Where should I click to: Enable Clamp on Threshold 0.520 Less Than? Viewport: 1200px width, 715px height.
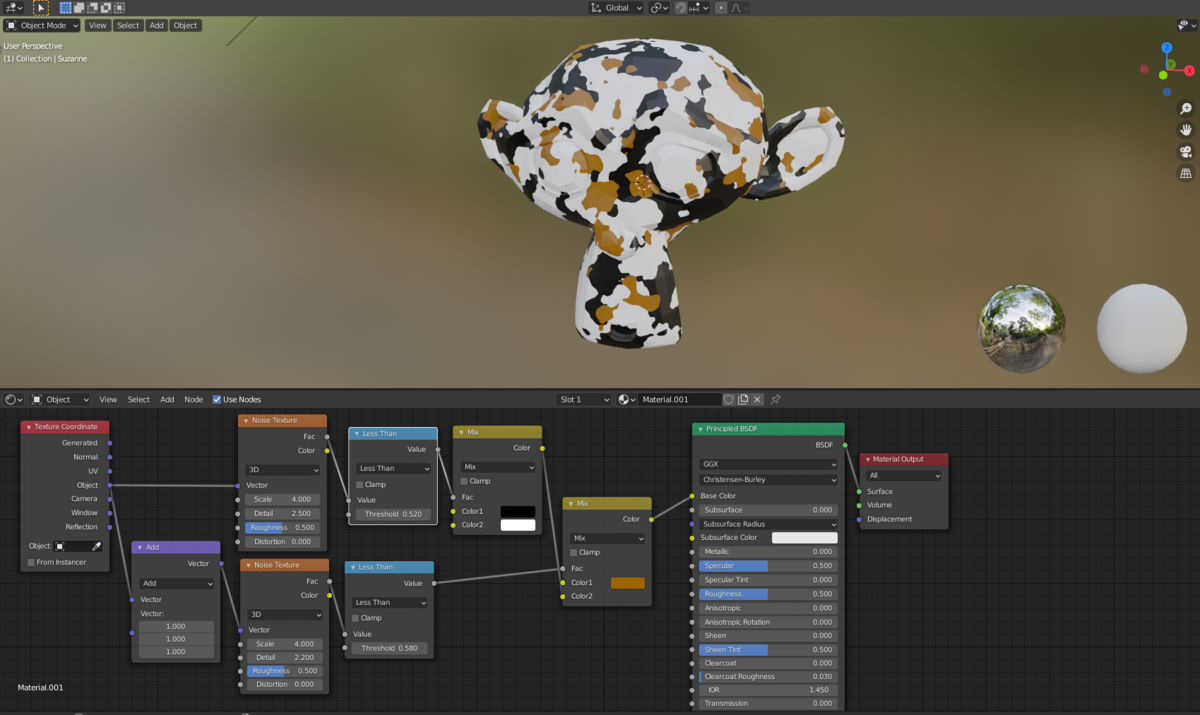[x=360, y=484]
